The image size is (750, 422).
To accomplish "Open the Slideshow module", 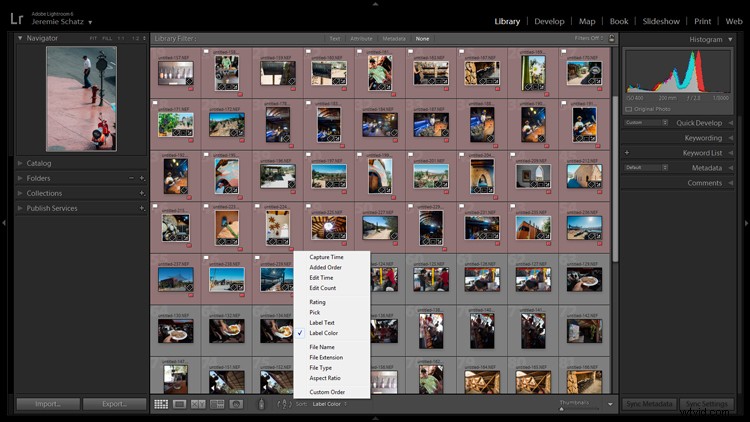I will [661, 21].
